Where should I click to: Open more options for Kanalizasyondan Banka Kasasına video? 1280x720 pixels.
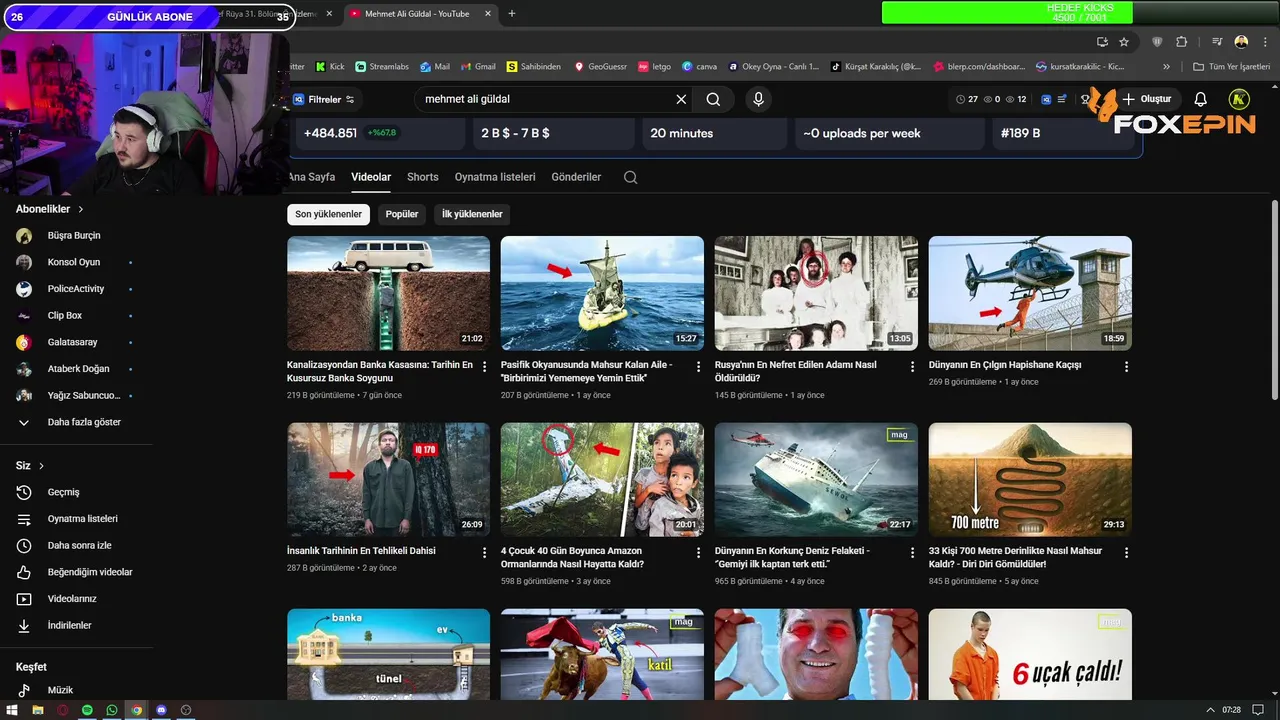(x=485, y=367)
